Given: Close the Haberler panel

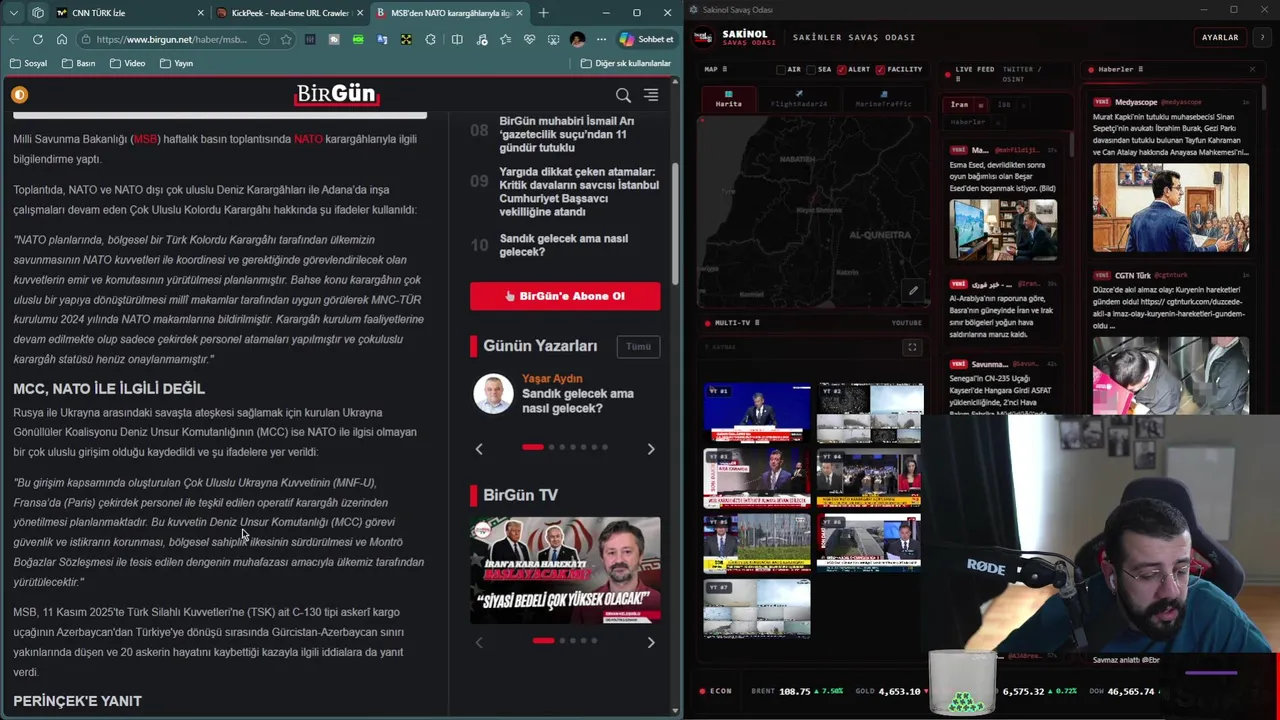Looking at the screenshot, I should [x=1252, y=69].
